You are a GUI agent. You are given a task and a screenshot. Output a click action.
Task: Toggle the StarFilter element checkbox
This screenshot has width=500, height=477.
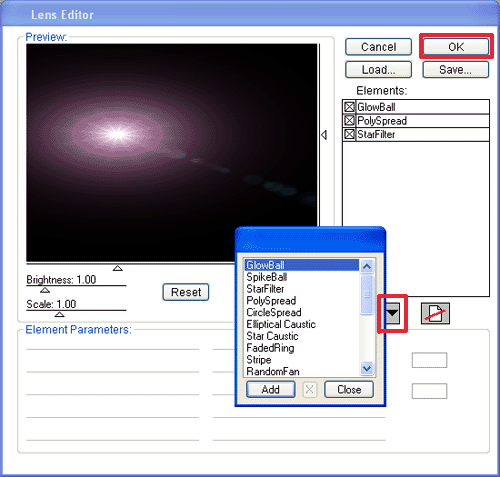349,134
